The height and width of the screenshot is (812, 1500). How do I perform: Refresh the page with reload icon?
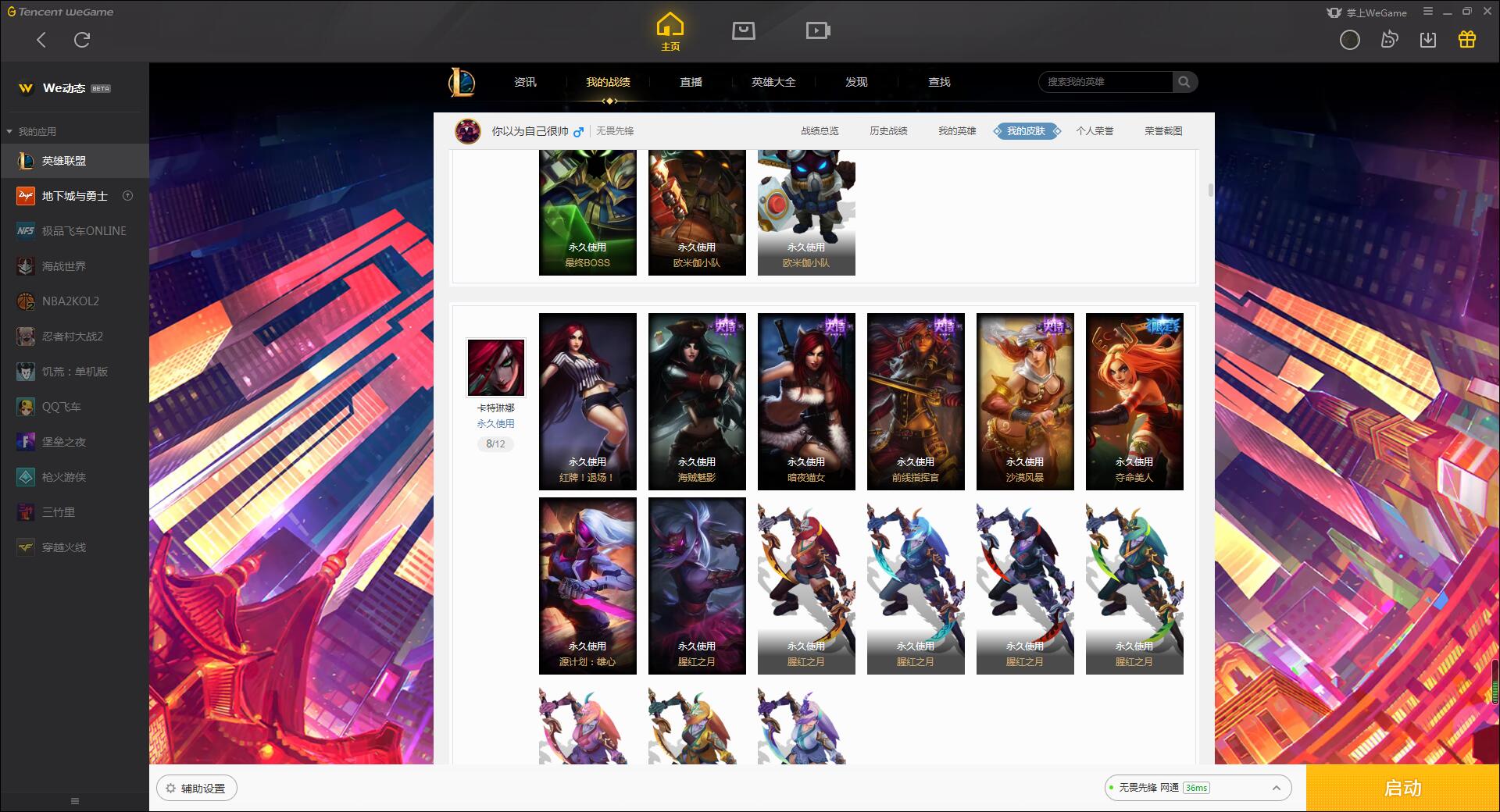coord(82,40)
